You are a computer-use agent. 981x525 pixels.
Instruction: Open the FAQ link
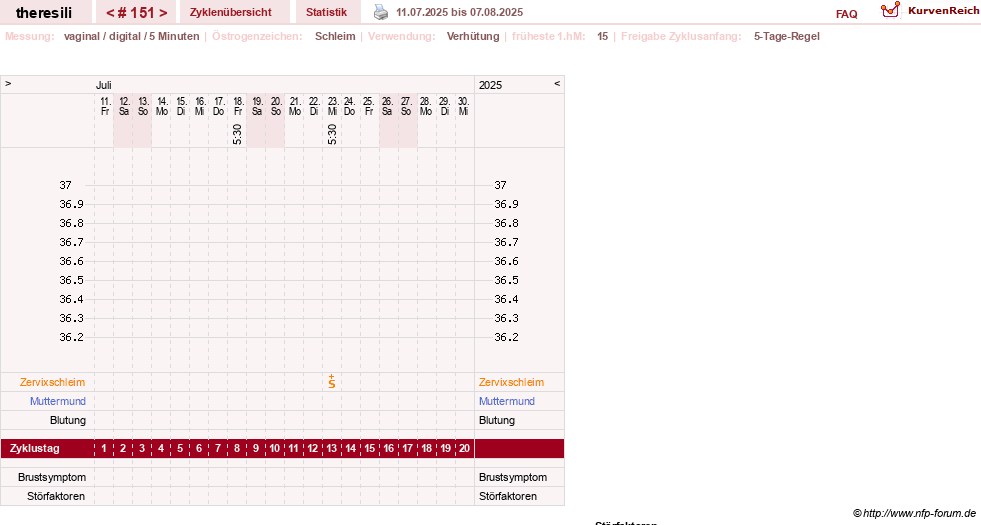pos(846,14)
